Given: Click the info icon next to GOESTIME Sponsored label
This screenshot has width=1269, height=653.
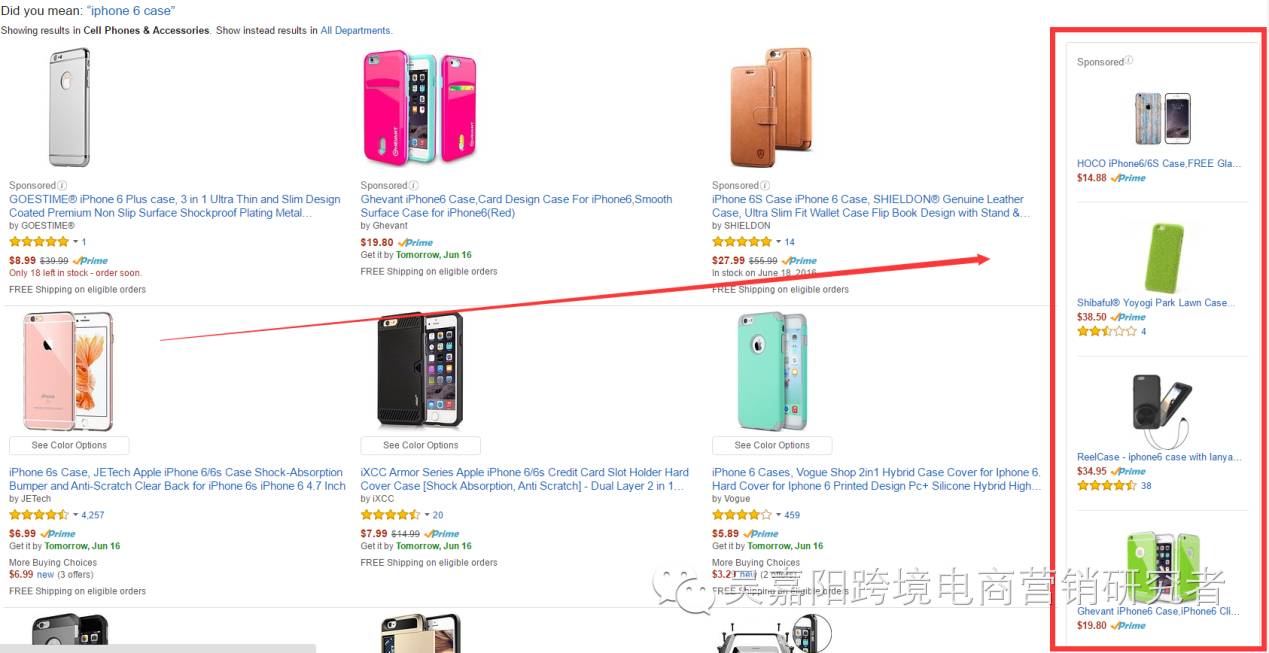Looking at the screenshot, I should (x=62, y=185).
